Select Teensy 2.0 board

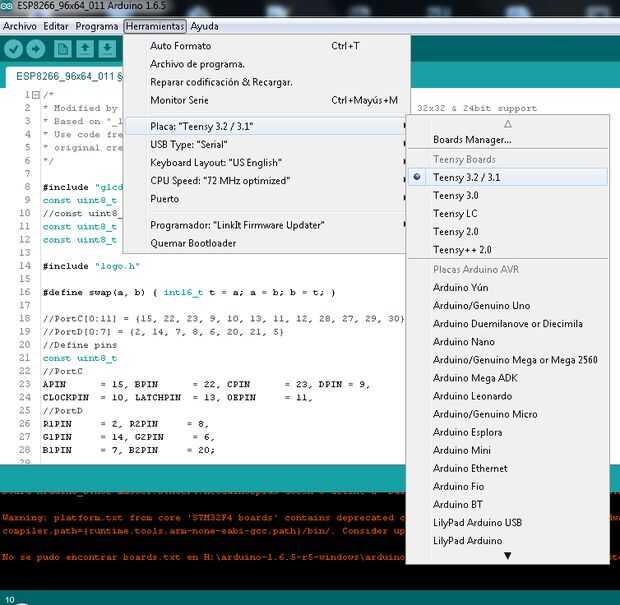(508, 232)
